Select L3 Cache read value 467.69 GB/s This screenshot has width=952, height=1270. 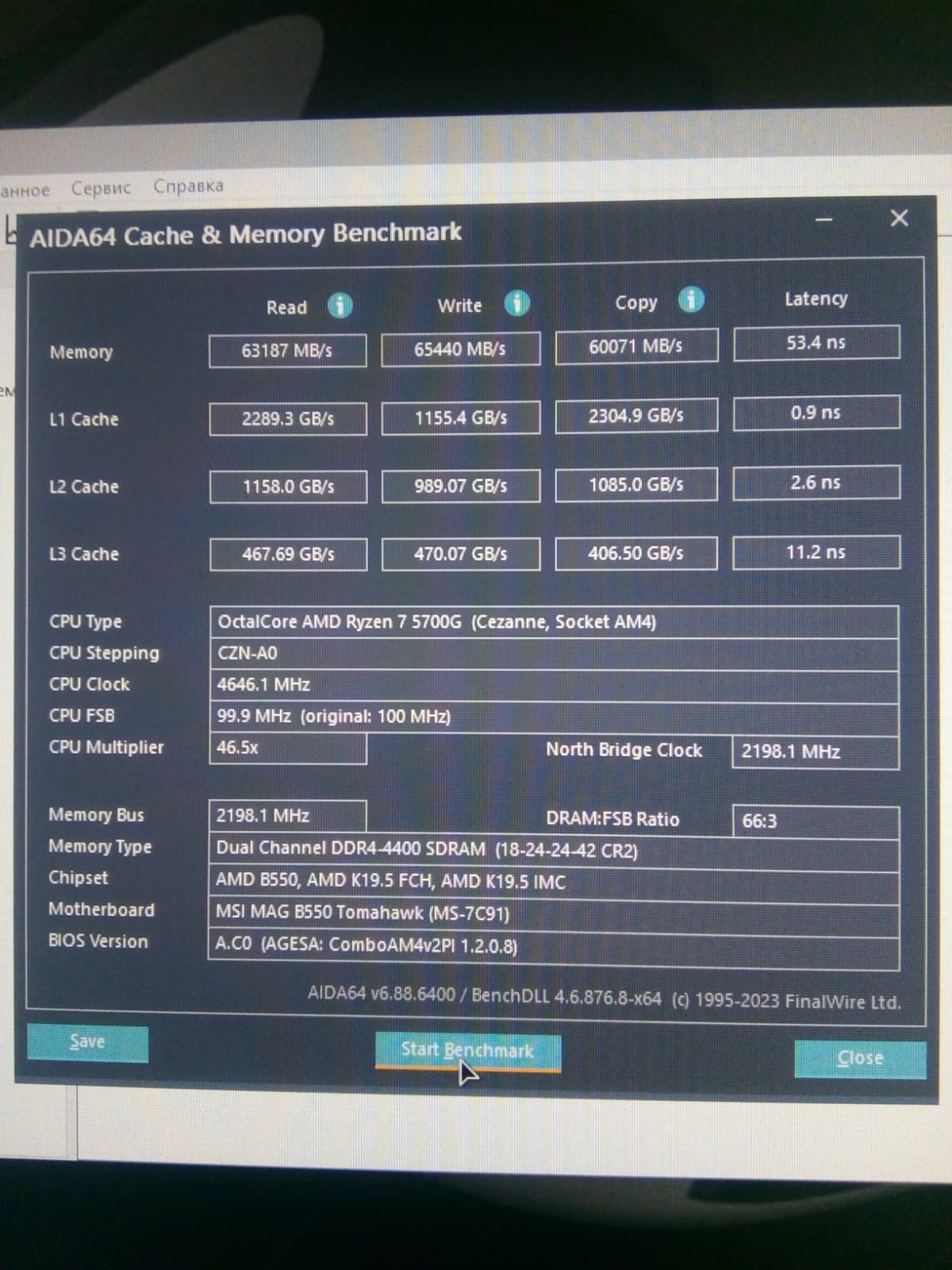[x=288, y=554]
